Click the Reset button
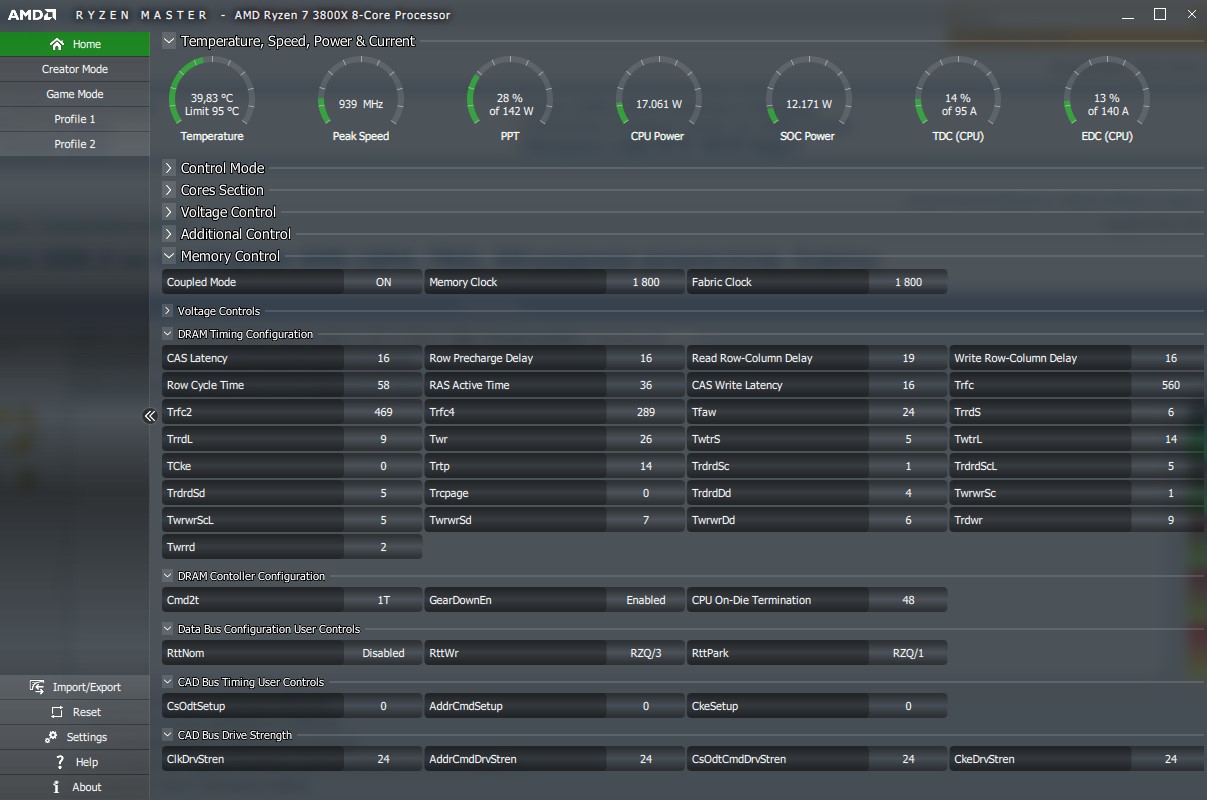The width and height of the screenshot is (1207, 800). point(75,712)
